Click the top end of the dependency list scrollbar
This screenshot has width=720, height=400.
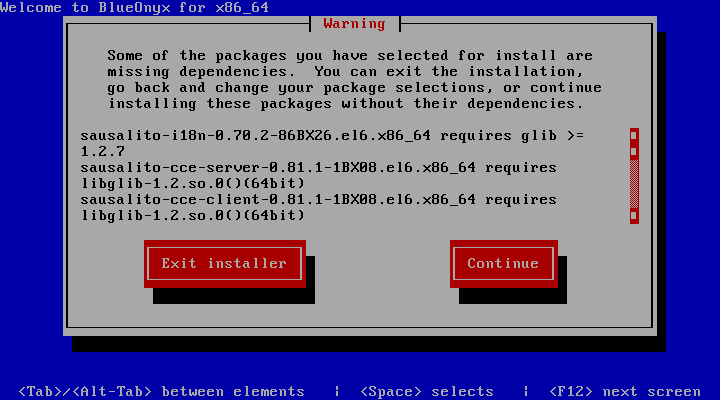click(x=634, y=135)
